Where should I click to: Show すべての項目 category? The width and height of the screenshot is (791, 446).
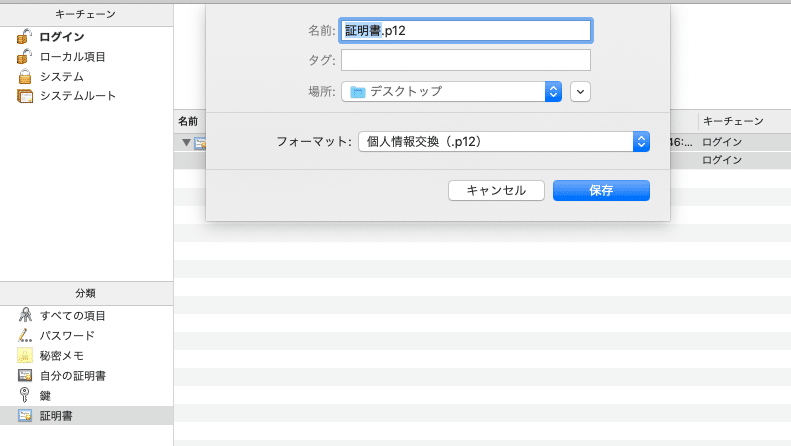86,315
